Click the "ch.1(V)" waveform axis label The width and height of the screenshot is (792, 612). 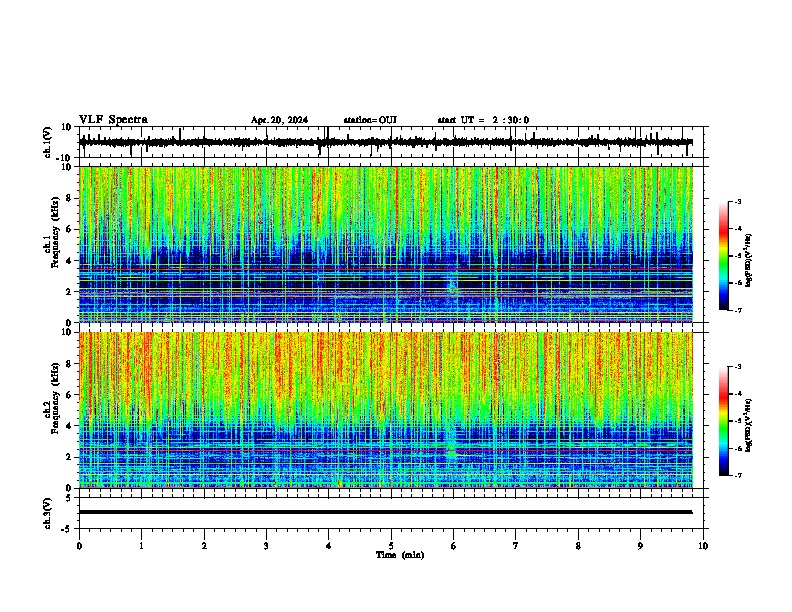pyautogui.click(x=48, y=142)
